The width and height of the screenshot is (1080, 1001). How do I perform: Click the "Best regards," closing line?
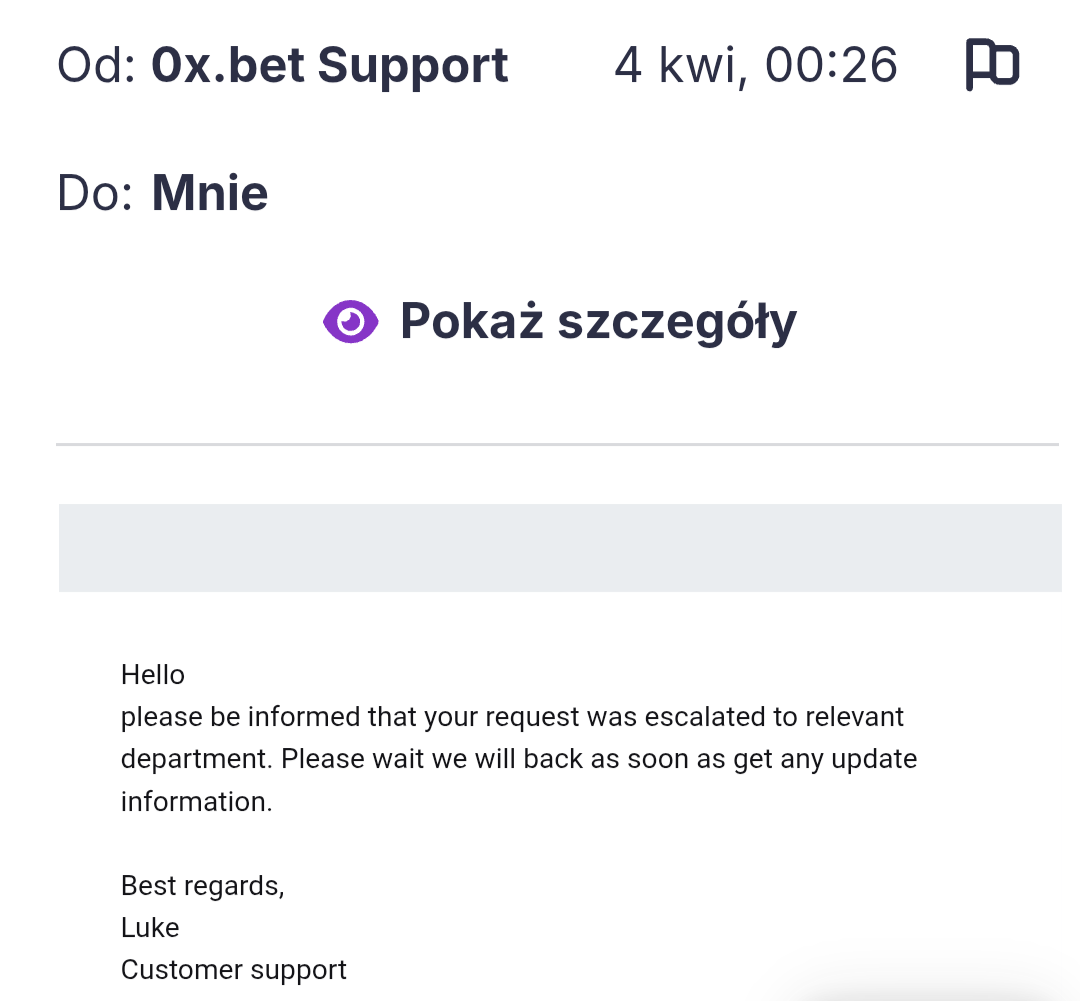[202, 886]
